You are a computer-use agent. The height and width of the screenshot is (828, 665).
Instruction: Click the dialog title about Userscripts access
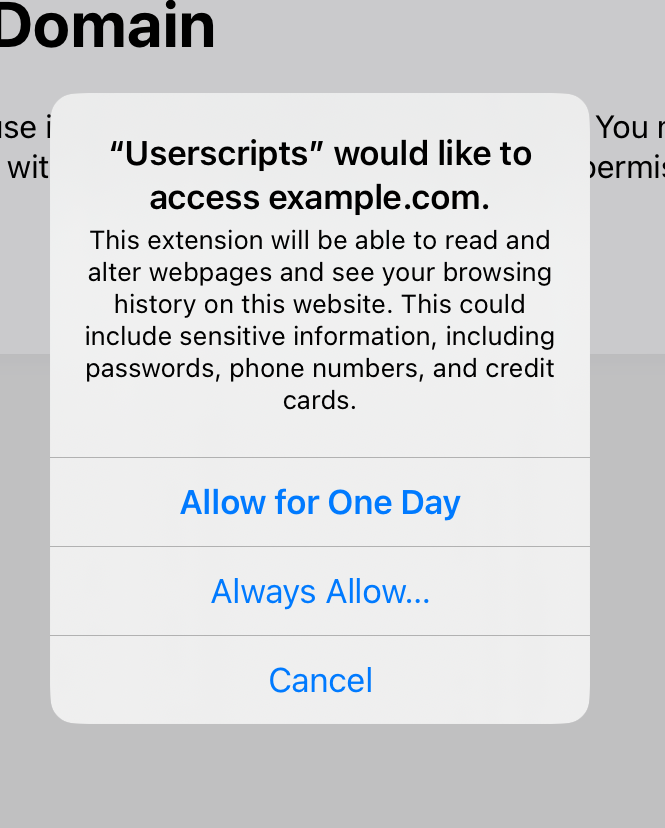pyautogui.click(x=320, y=175)
